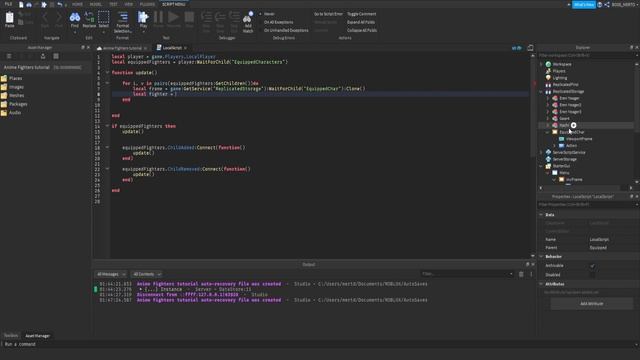
Task: Click the What's New button
Action: [x=584, y=4]
